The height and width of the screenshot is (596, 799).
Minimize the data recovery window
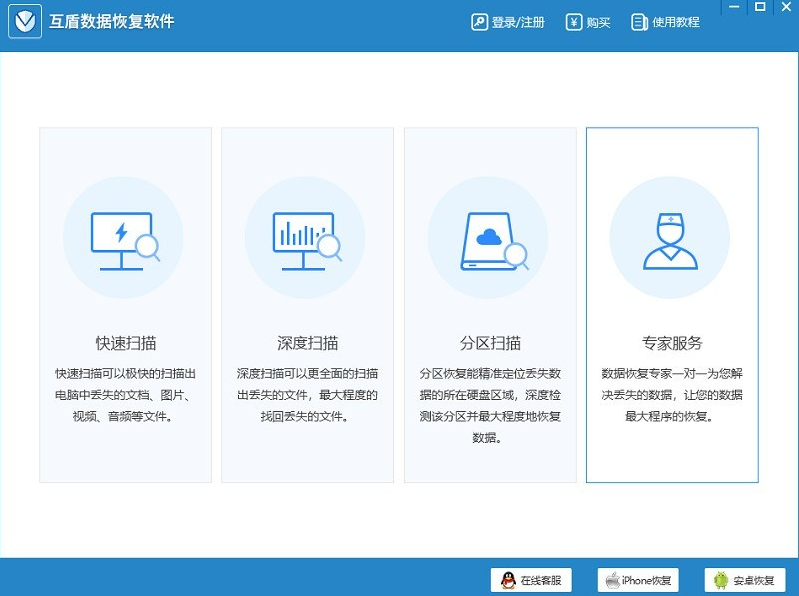(x=736, y=8)
